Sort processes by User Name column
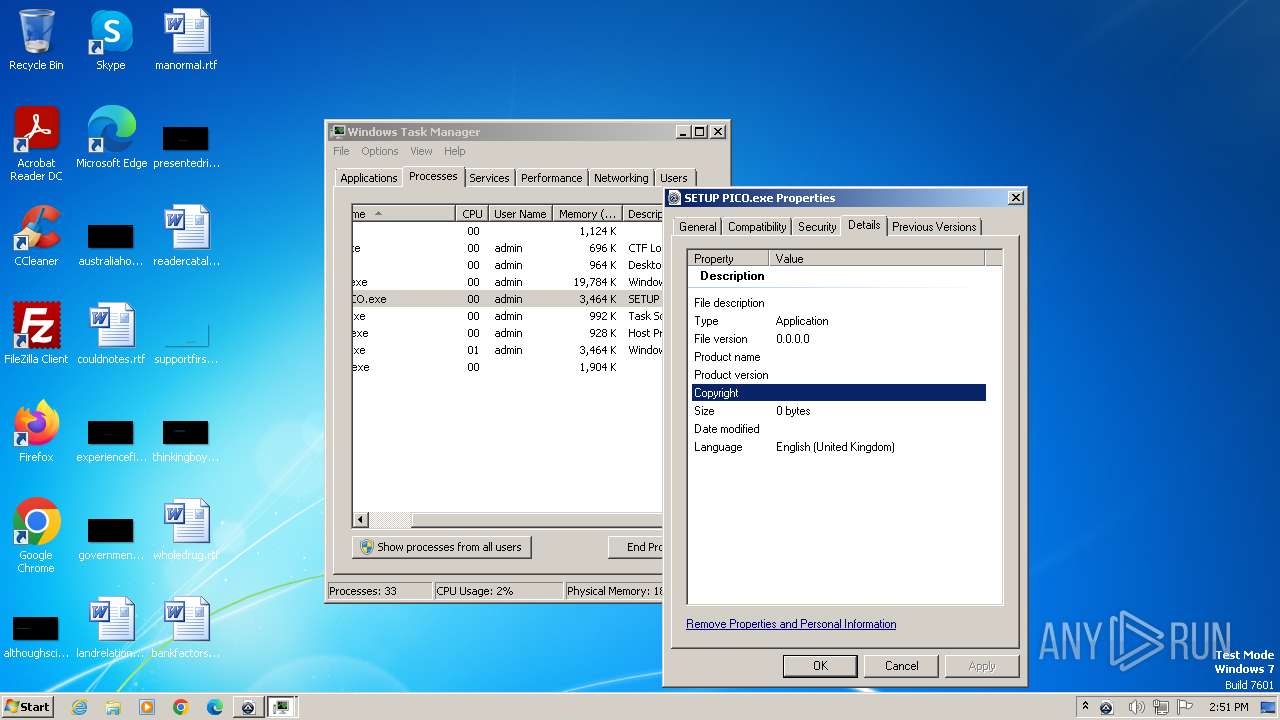Image resolution: width=1280 pixels, height=720 pixels. [x=520, y=214]
